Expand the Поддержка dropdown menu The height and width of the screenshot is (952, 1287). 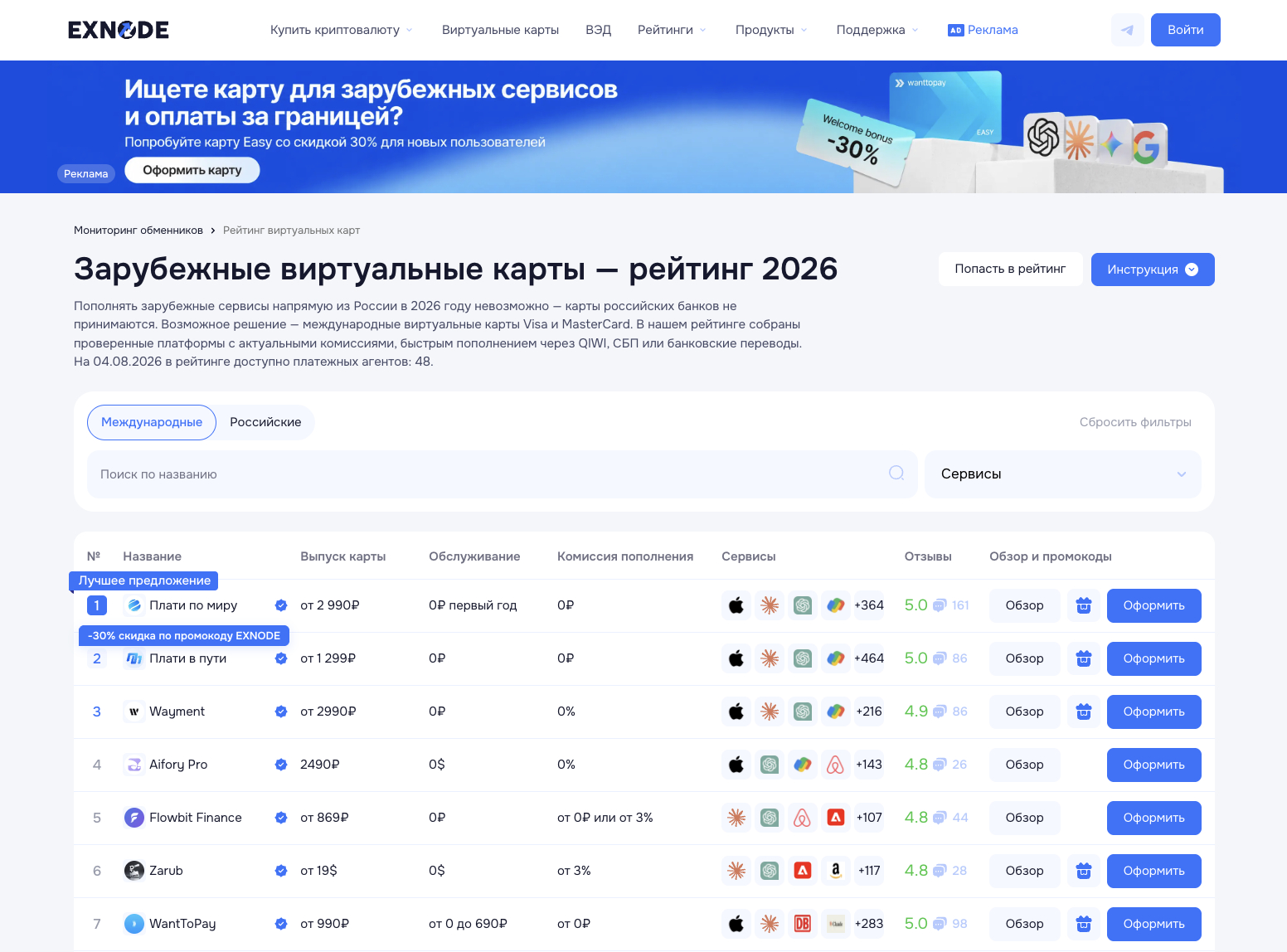[x=877, y=30]
